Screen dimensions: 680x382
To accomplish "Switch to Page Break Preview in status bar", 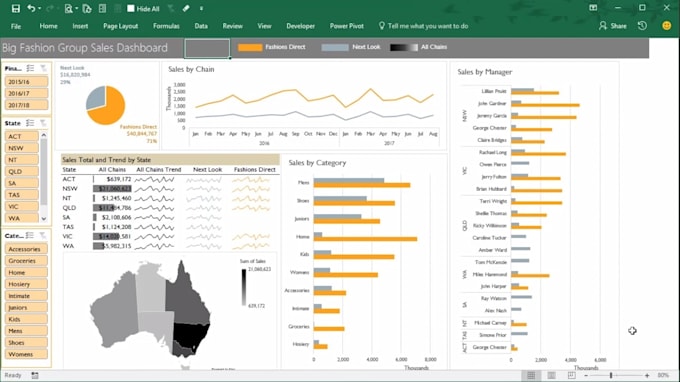I will pos(572,375).
